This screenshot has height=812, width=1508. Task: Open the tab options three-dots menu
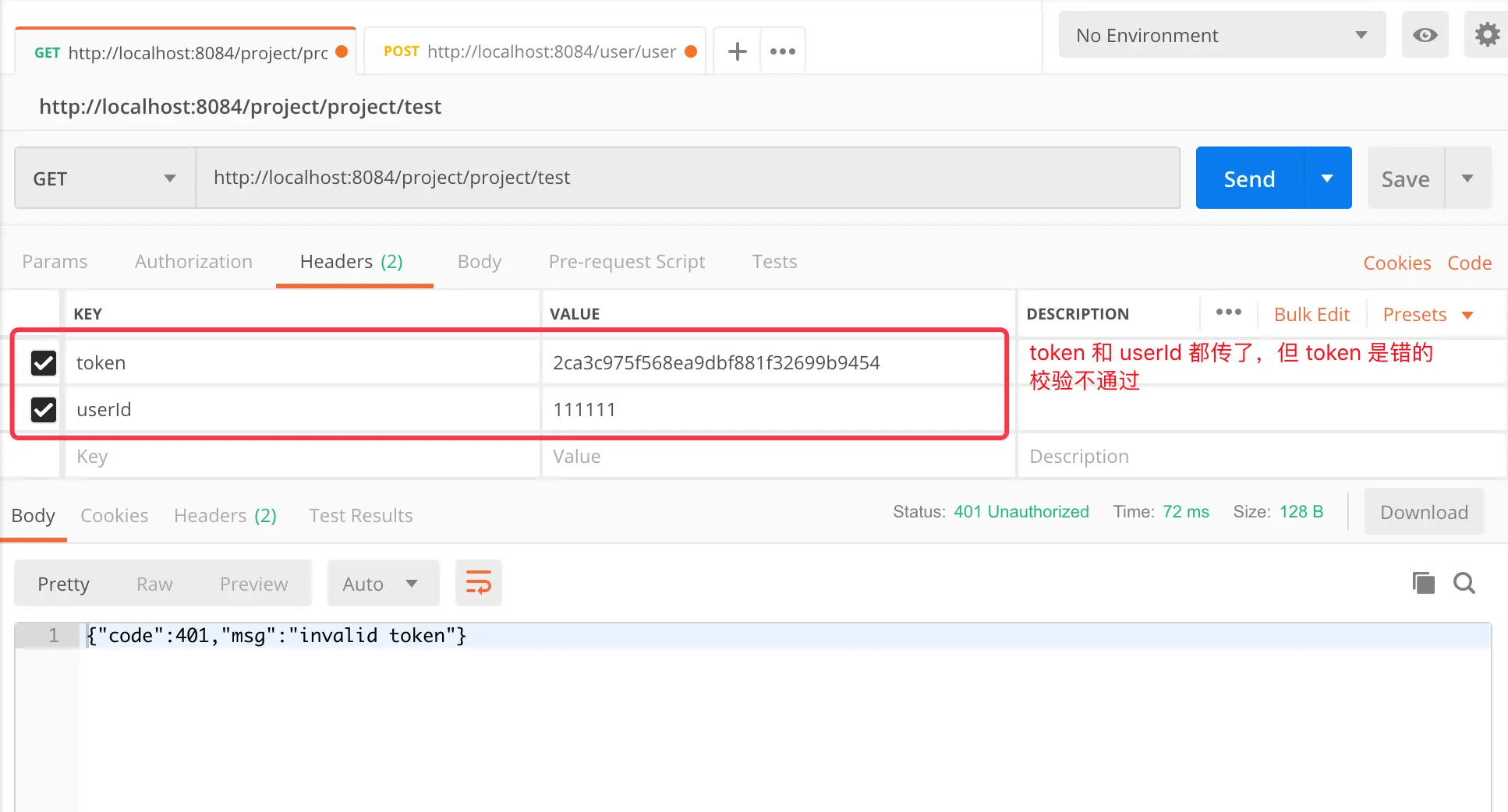[x=782, y=51]
